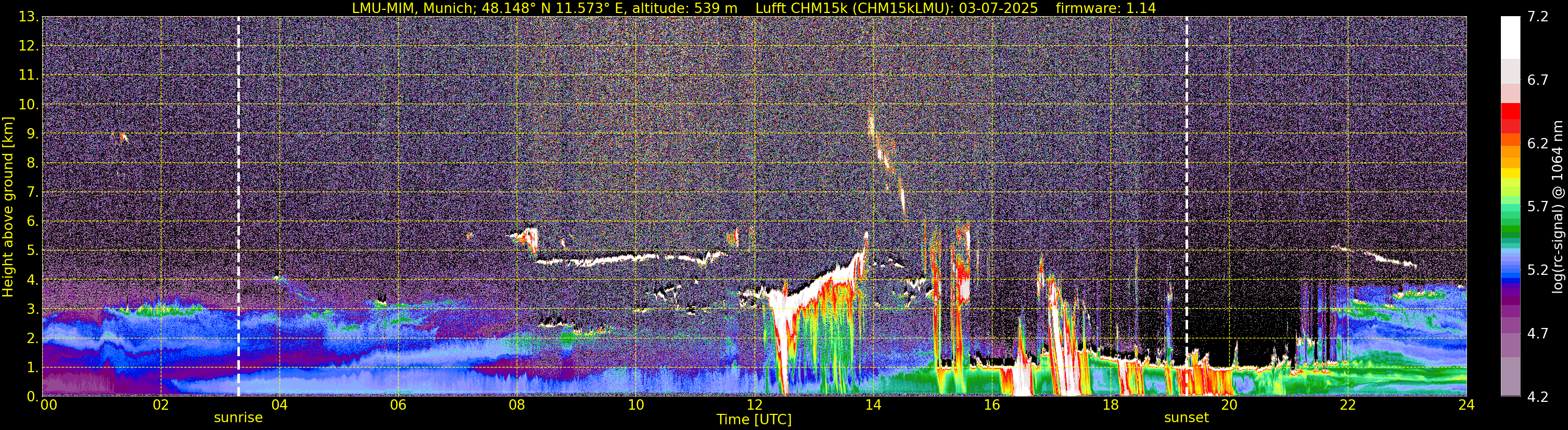The width and height of the screenshot is (1568, 430).
Task: Click the yellow segment of the colorbar
Action: pyautogui.click(x=1510, y=173)
